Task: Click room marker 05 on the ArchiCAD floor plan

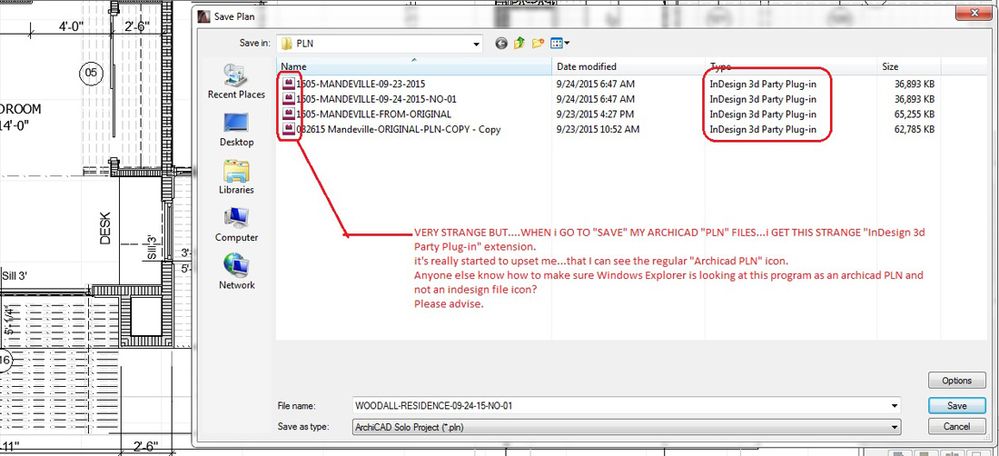Action: pos(91,73)
